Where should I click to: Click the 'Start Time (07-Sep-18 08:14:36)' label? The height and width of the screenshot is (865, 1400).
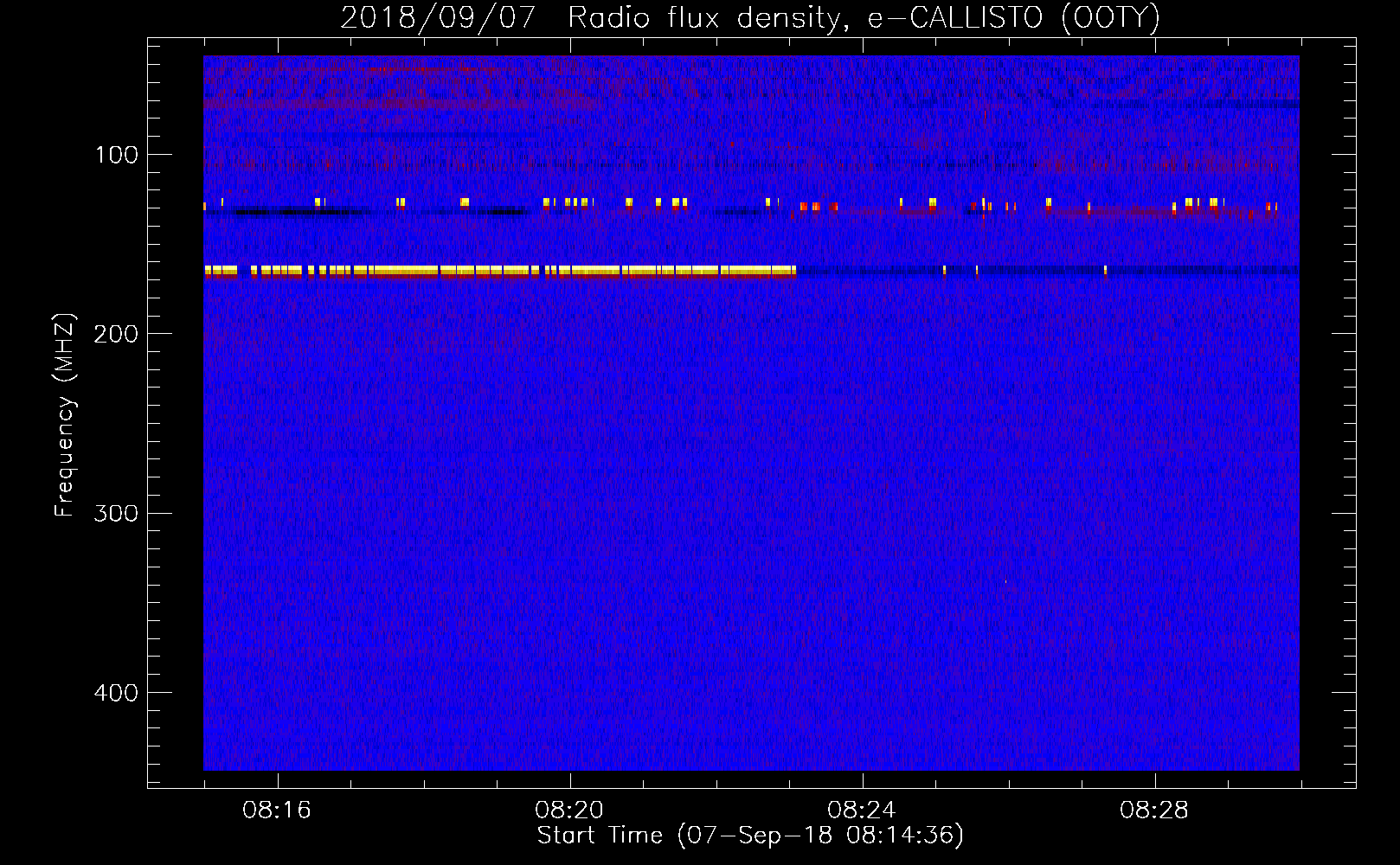pyautogui.click(x=750, y=836)
